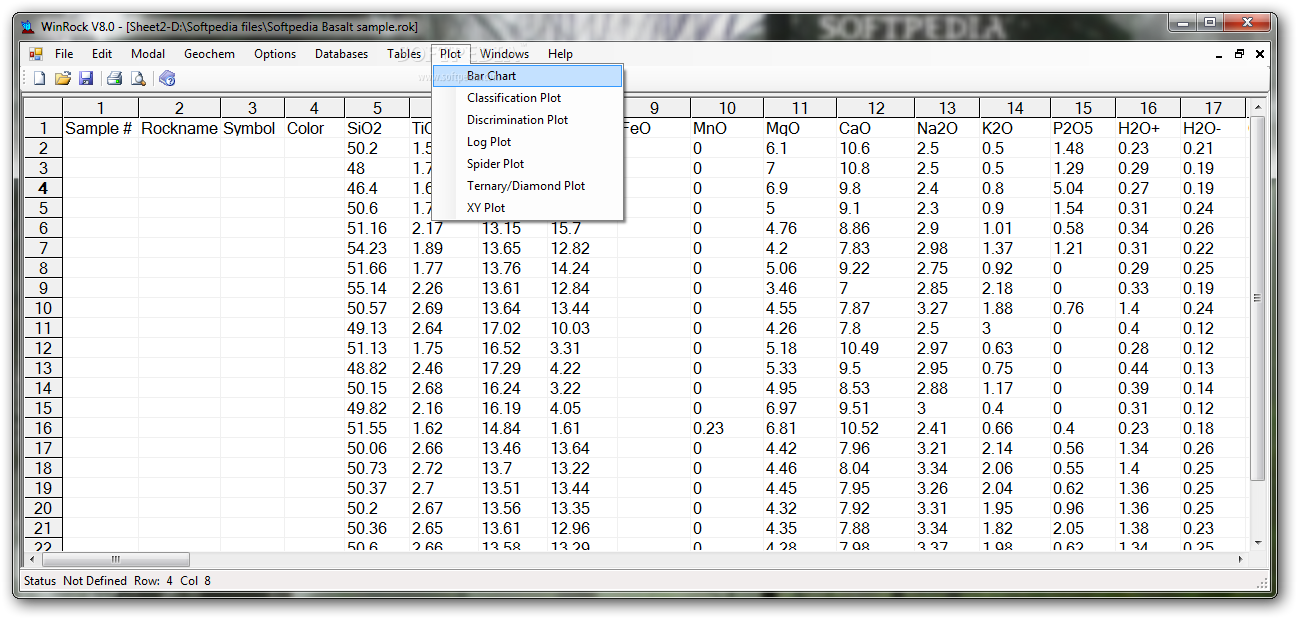The height and width of the screenshot is (619, 1298).
Task: Save the sheet with the floppy disk icon
Action: [x=86, y=78]
